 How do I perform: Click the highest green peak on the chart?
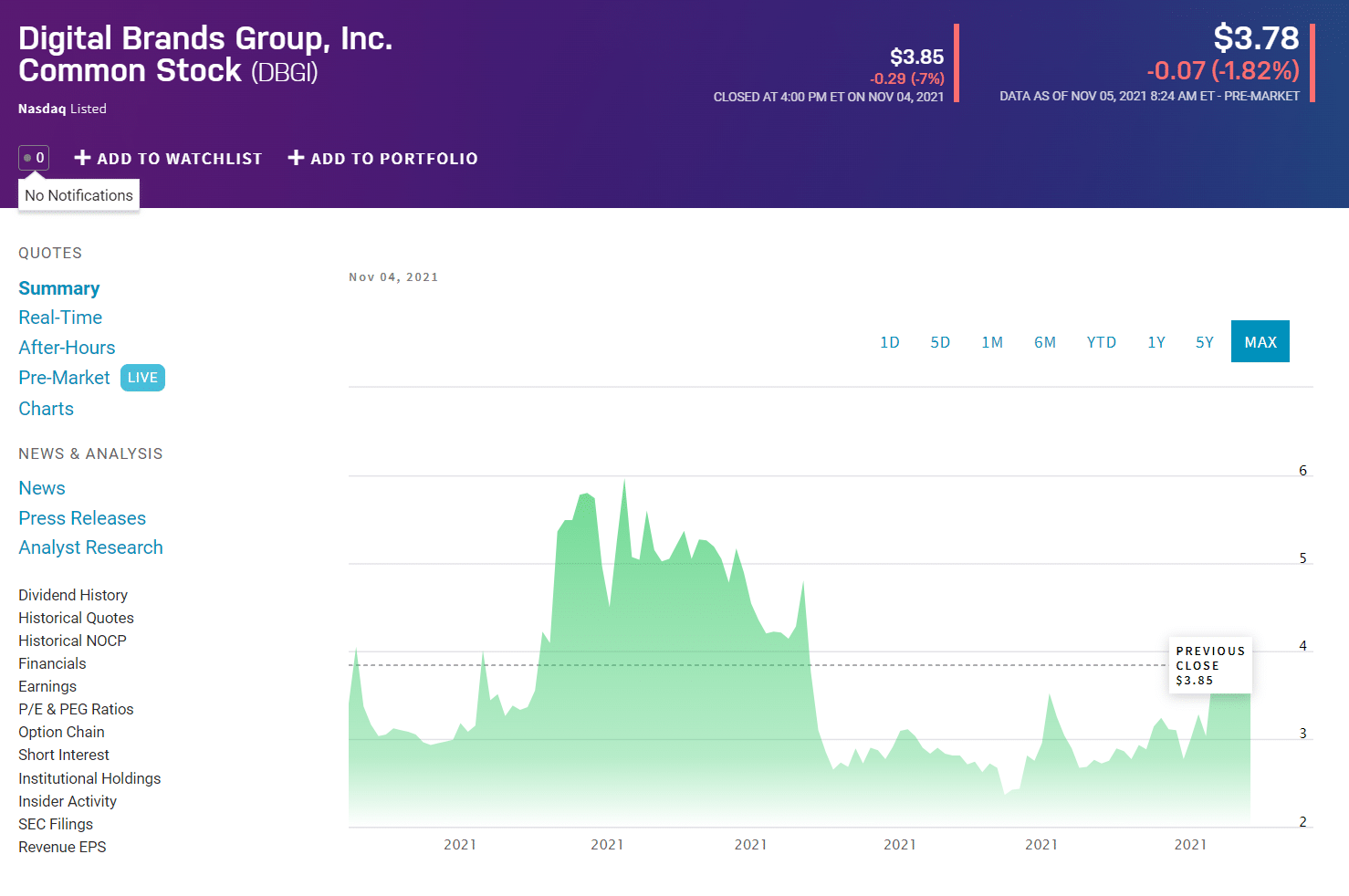point(624,483)
